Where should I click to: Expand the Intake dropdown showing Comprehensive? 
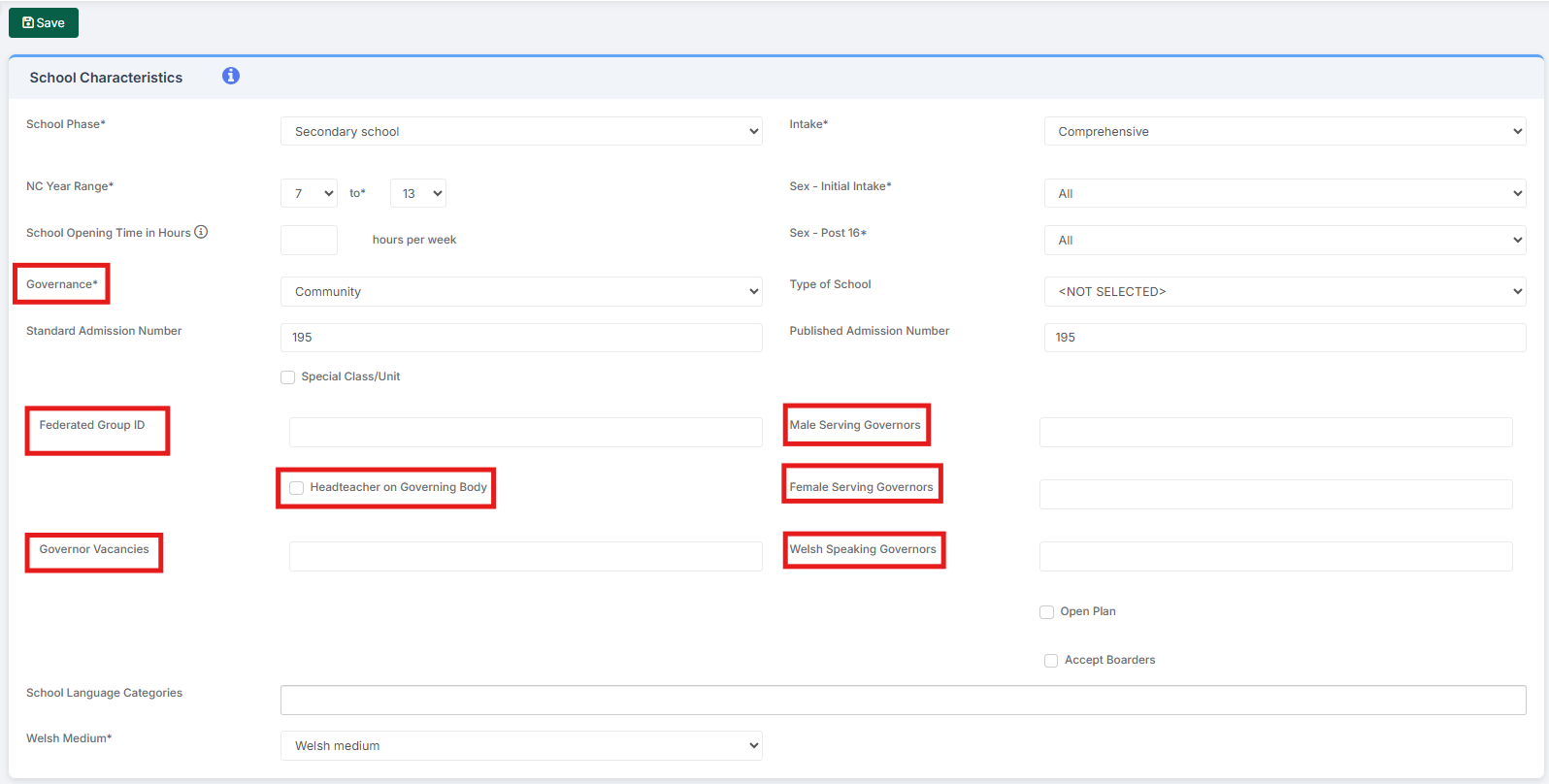click(1285, 131)
